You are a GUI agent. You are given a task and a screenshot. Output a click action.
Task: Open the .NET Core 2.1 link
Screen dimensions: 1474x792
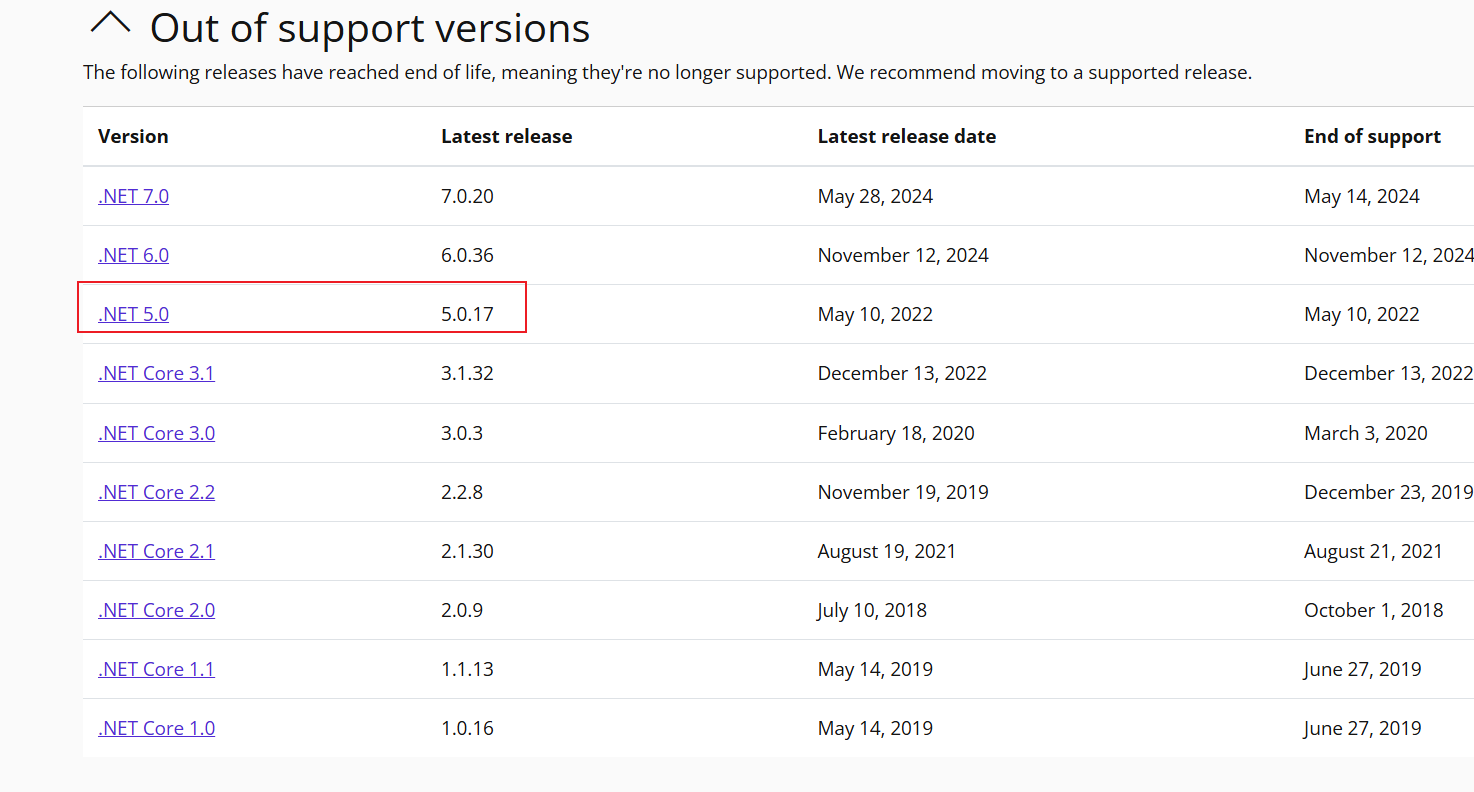pos(156,551)
